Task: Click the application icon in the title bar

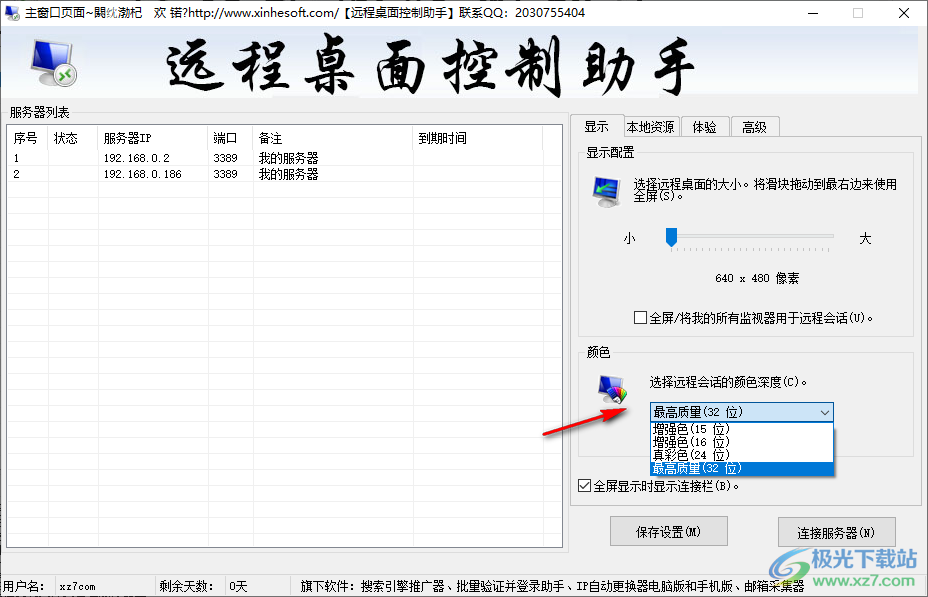Action: (11, 12)
